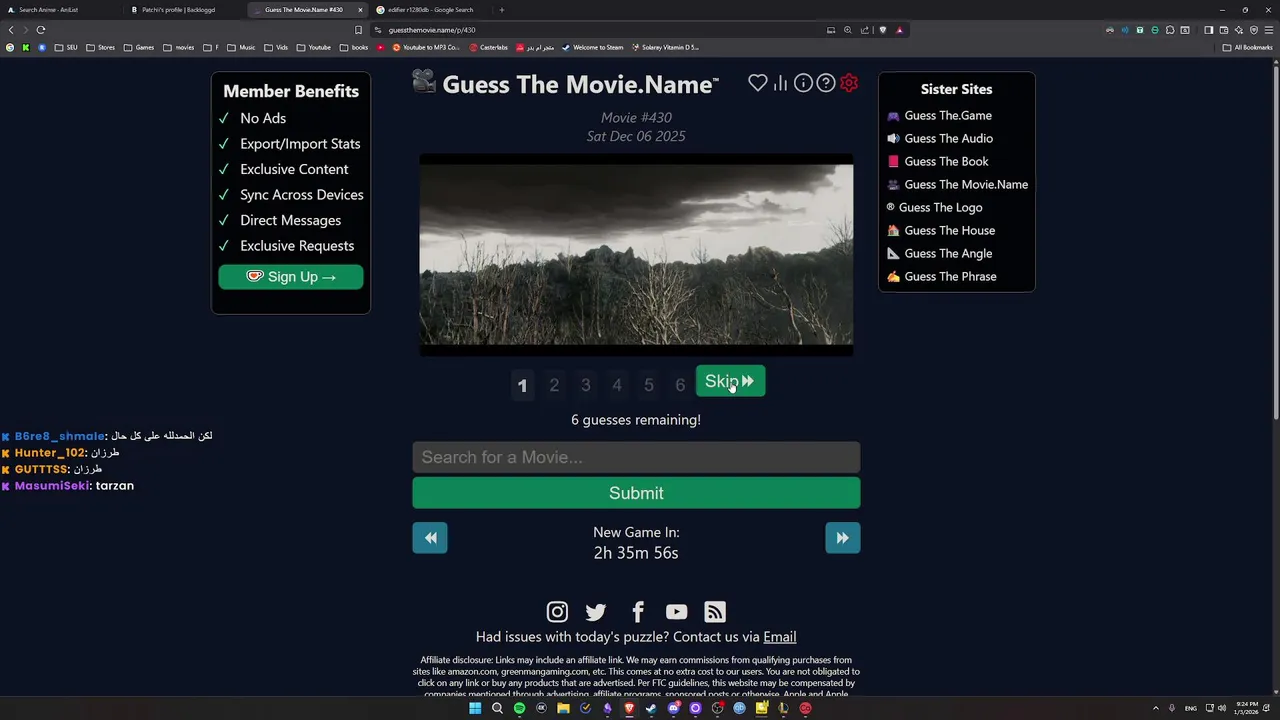Go to previous game with rewind button

coord(430,538)
